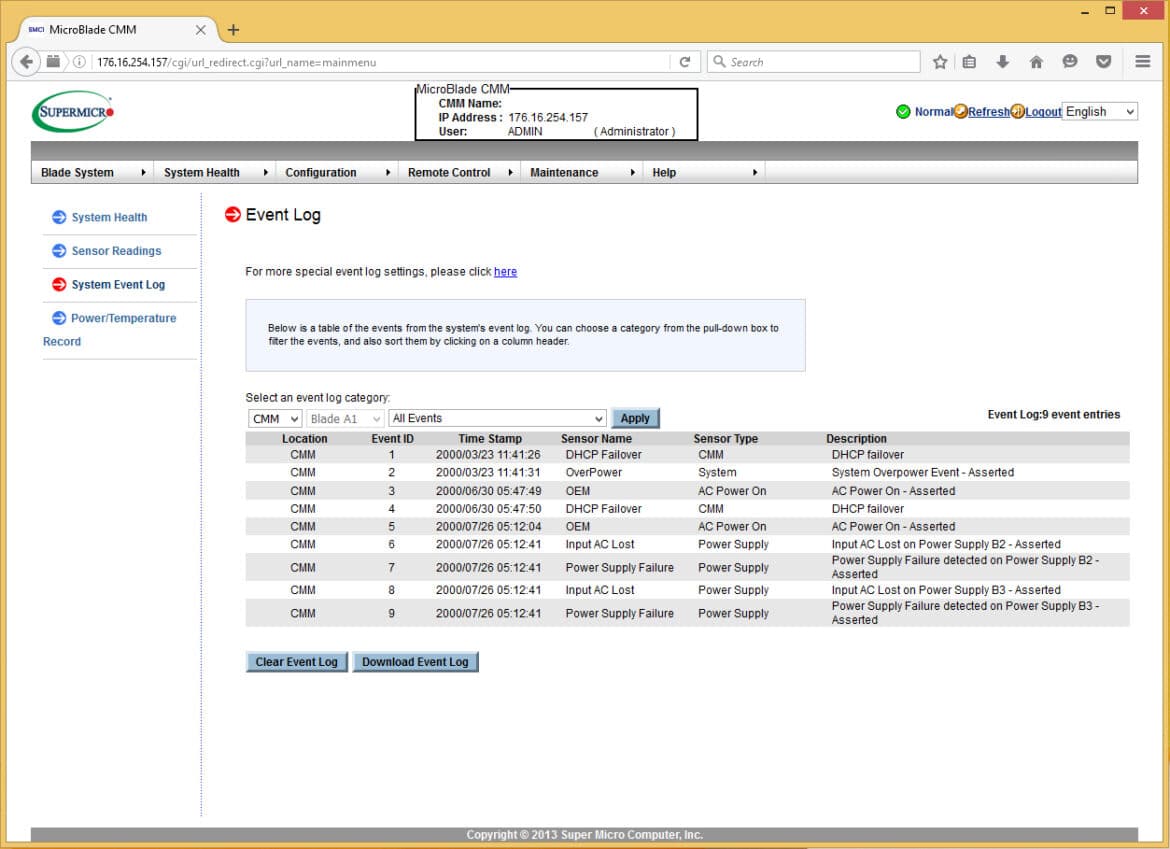Go to the browser home icon
Screen dimensions: 1170x849
coord(1036,62)
